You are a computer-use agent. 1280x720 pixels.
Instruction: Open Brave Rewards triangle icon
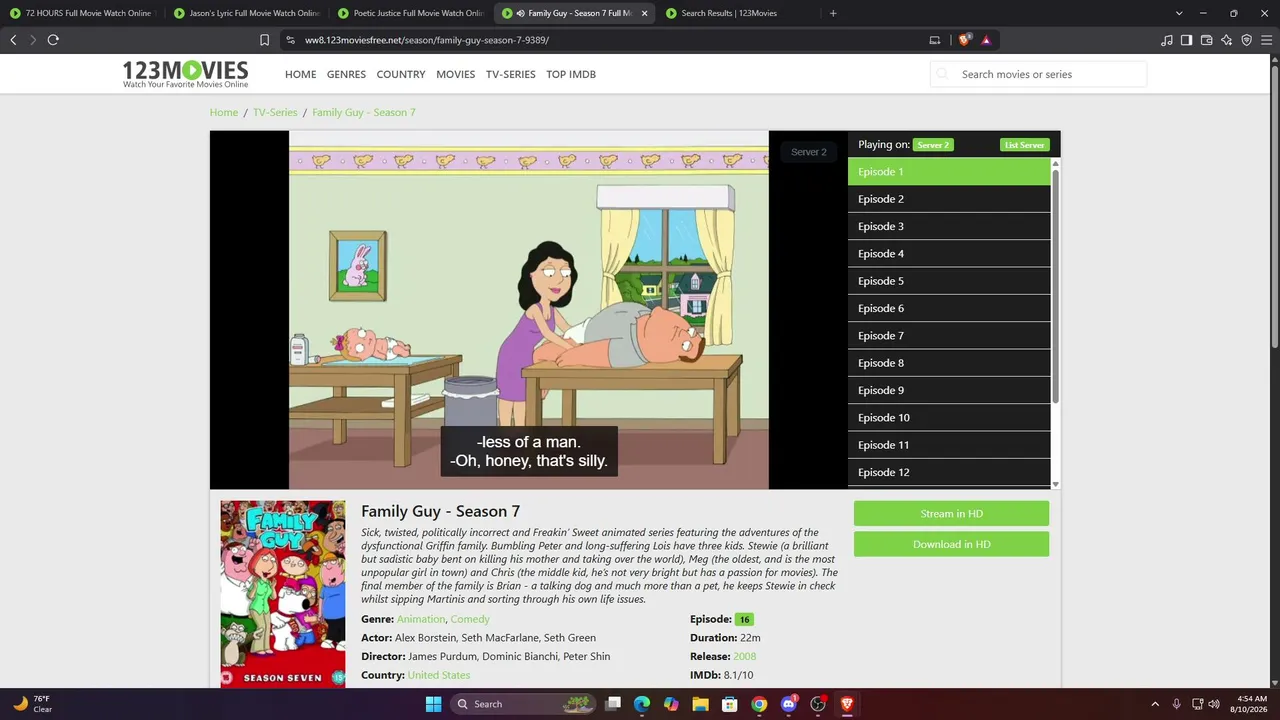tap(986, 40)
